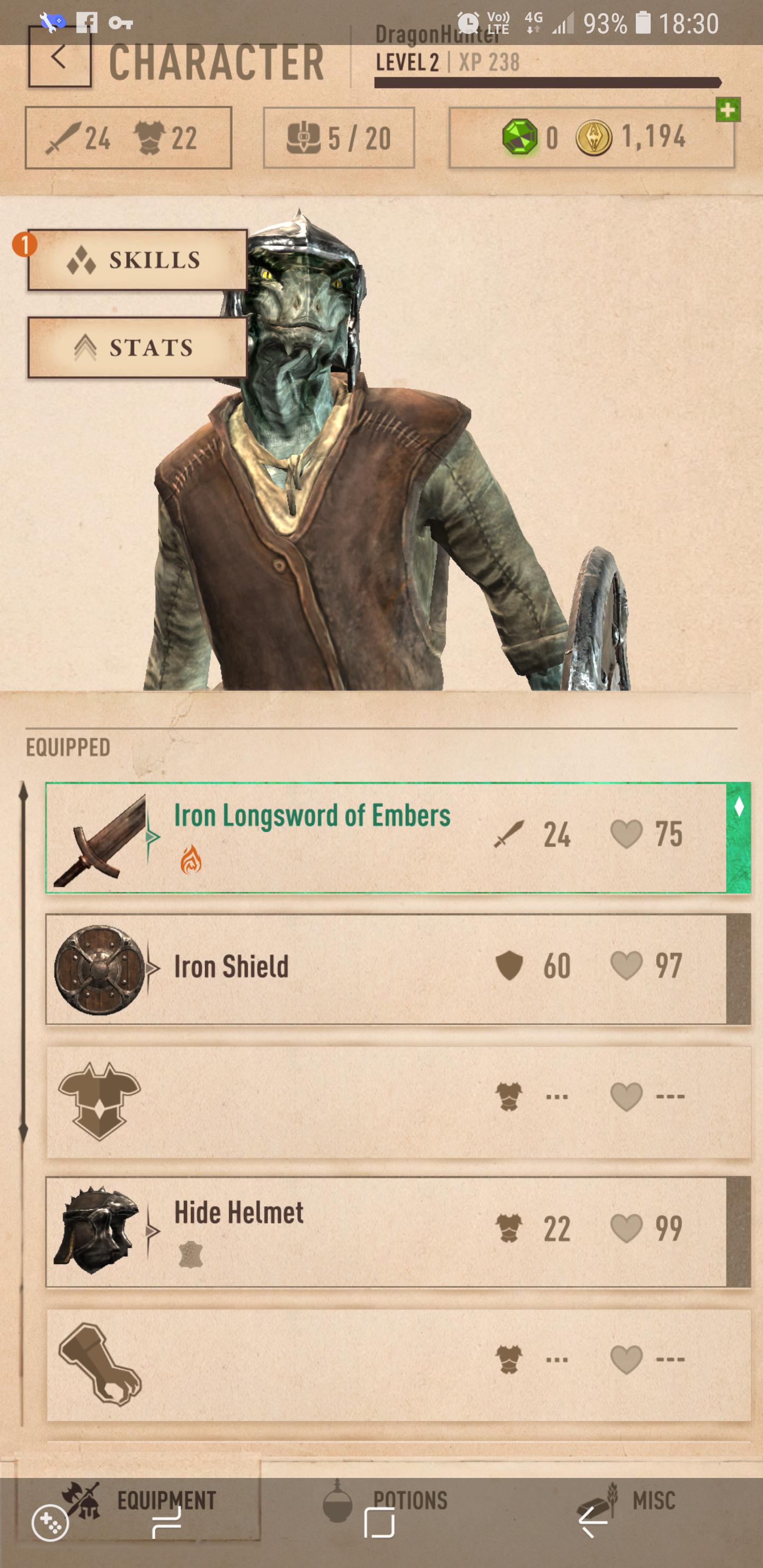Tap the back arrow beside CHARACTER
763x1568 pixels.
(60, 58)
